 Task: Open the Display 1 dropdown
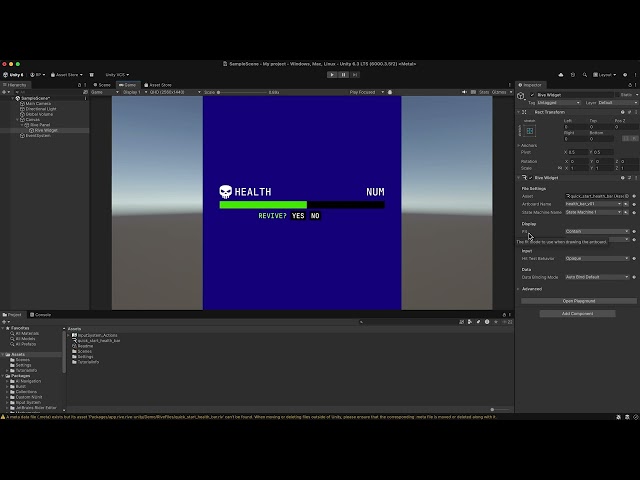pyautogui.click(x=135, y=92)
